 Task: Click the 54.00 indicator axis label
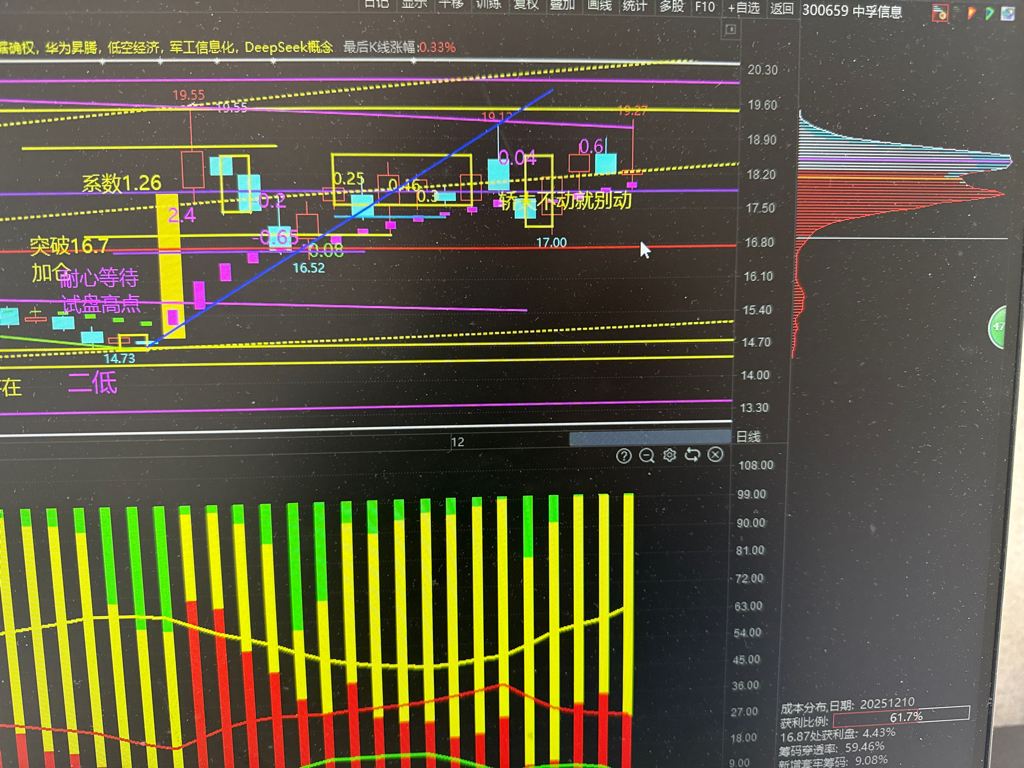pos(747,632)
